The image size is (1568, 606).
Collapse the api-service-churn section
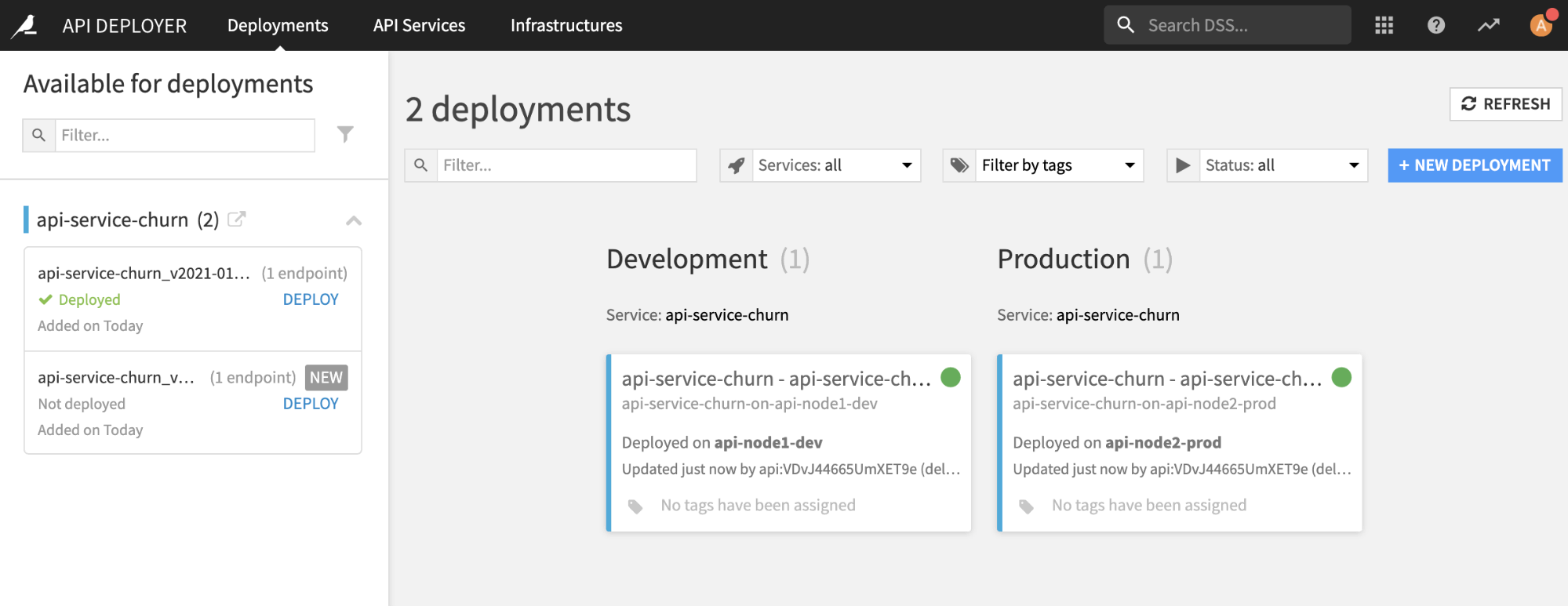coord(354,220)
